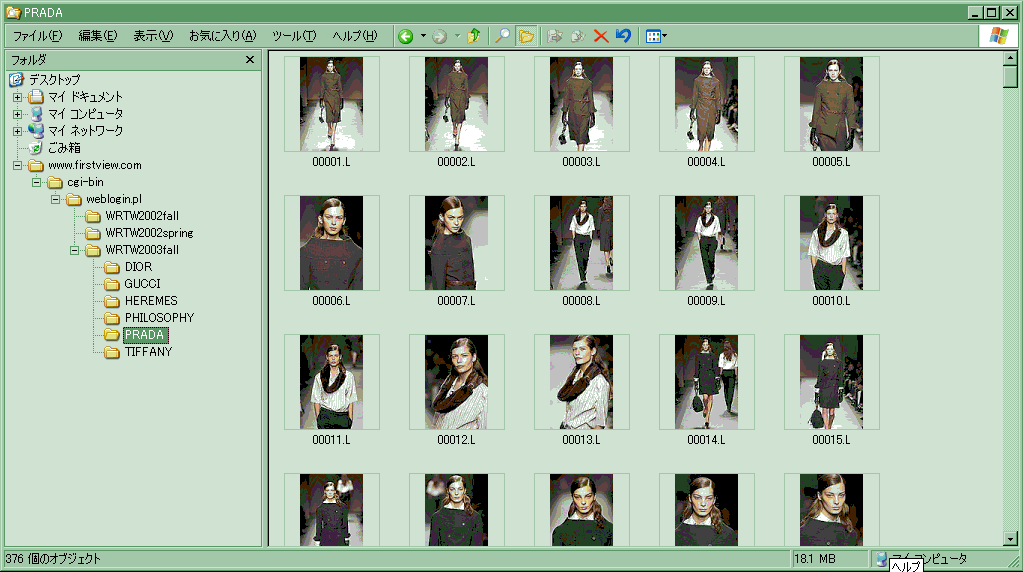Click the vertical scrollbar down arrow

pyautogui.click(x=1009, y=538)
